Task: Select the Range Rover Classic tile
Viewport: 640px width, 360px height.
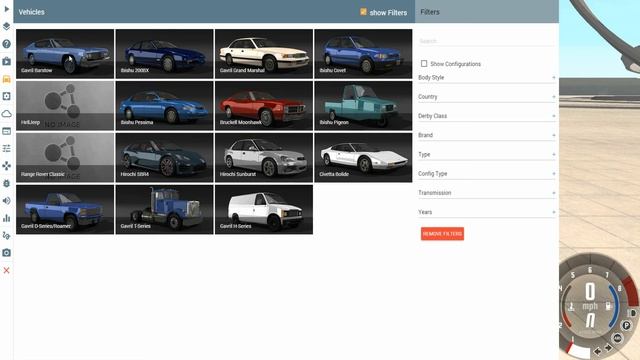Action: (x=65, y=157)
